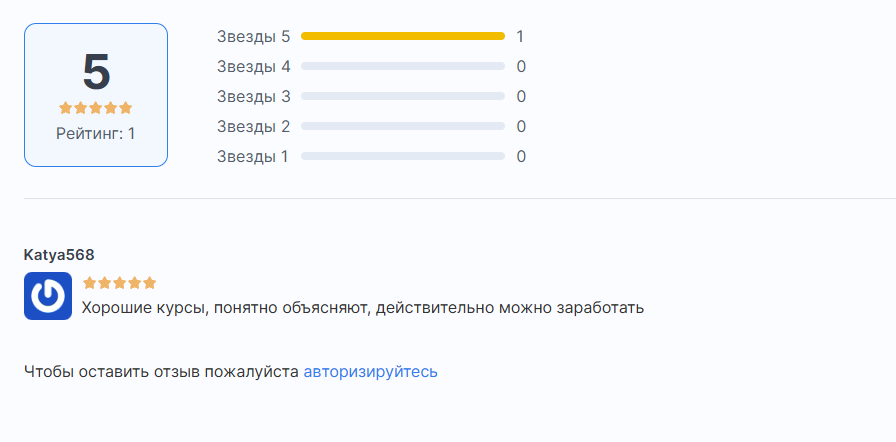Click the Рейтинг: 1 text
Screen dimensions: 896x442
click(95, 134)
